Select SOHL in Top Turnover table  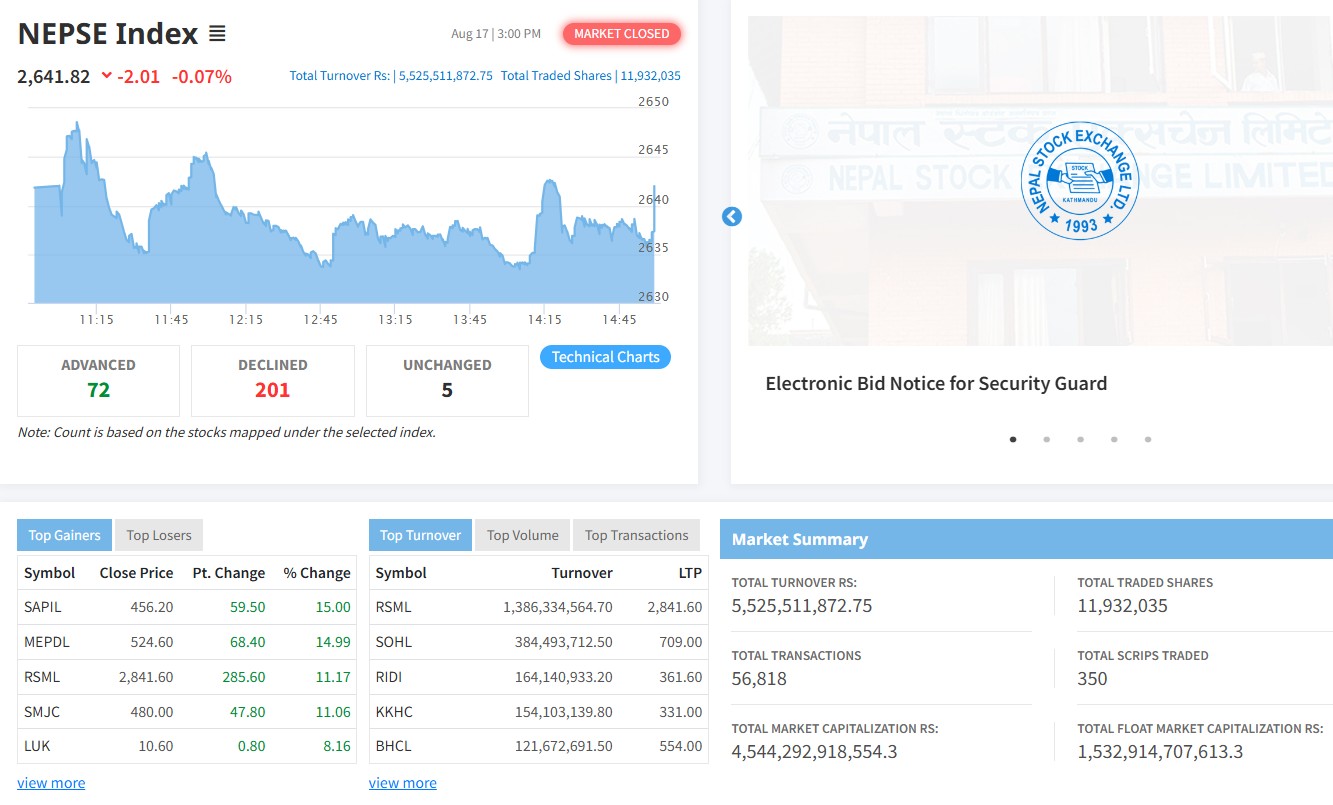point(394,642)
